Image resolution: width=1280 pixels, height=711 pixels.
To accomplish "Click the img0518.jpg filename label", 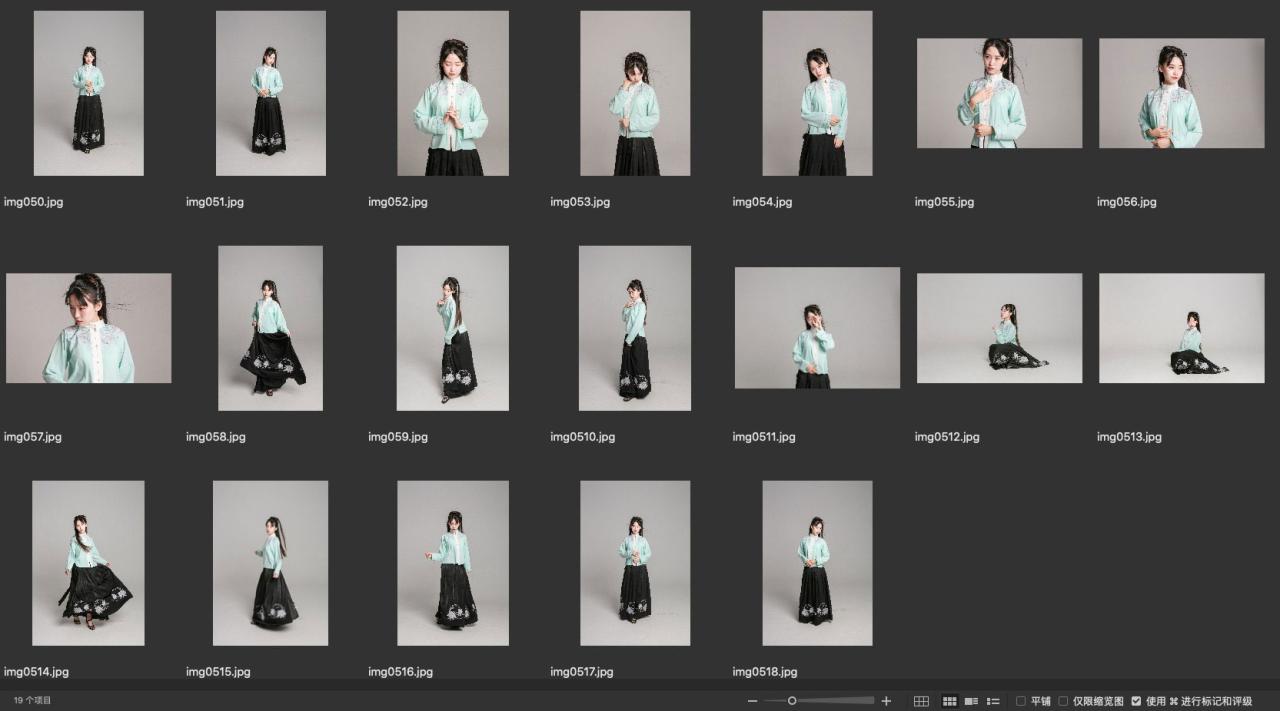I will point(765,672).
